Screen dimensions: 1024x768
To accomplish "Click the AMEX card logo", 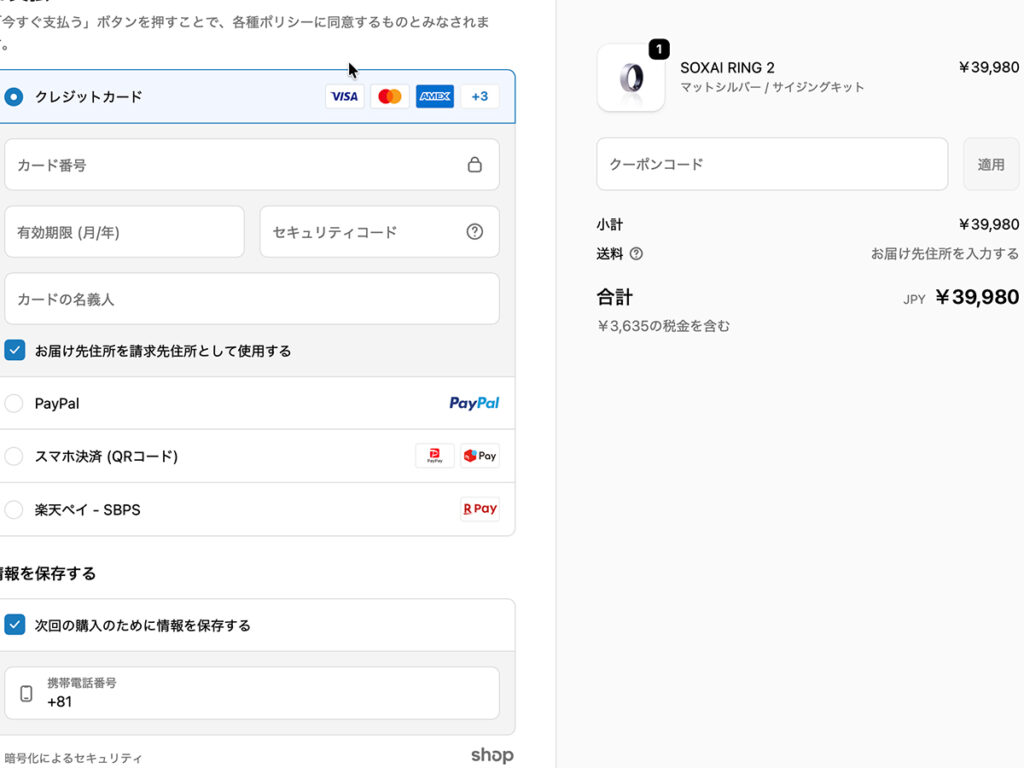I will (435, 97).
